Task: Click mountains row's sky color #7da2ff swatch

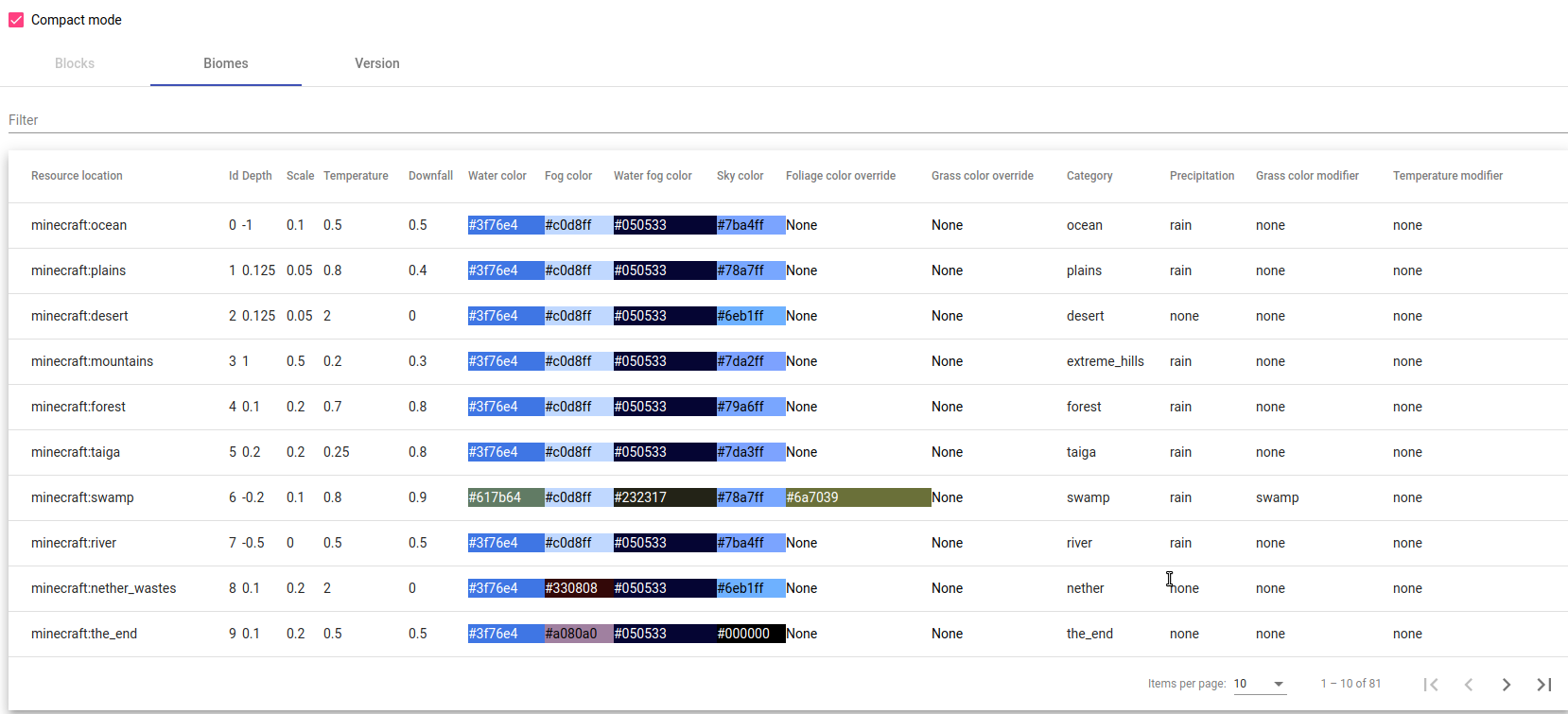Action: pyautogui.click(x=751, y=361)
